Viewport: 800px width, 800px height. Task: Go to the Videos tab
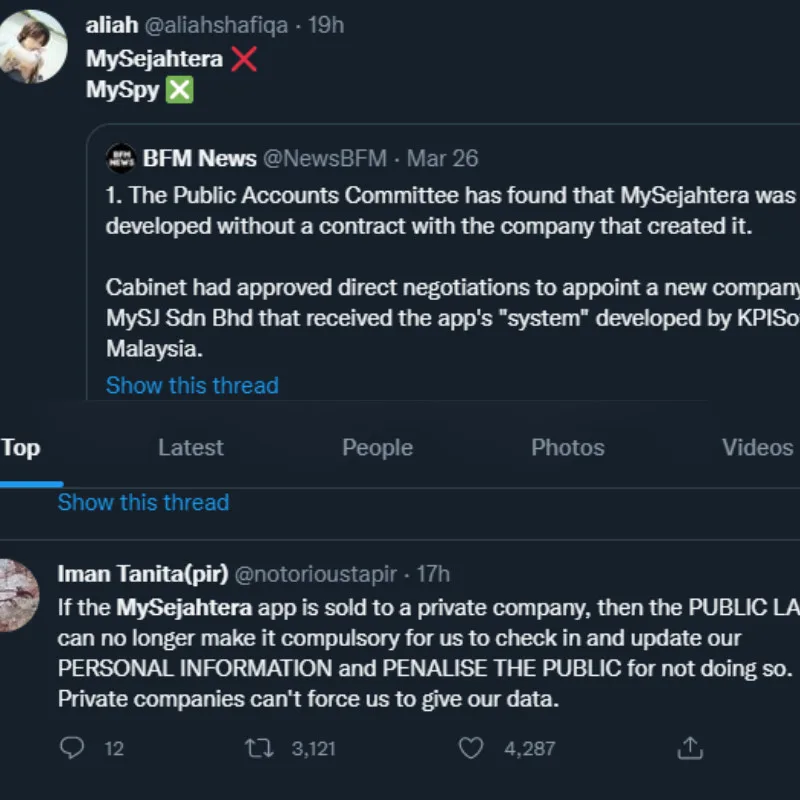pyautogui.click(x=757, y=447)
